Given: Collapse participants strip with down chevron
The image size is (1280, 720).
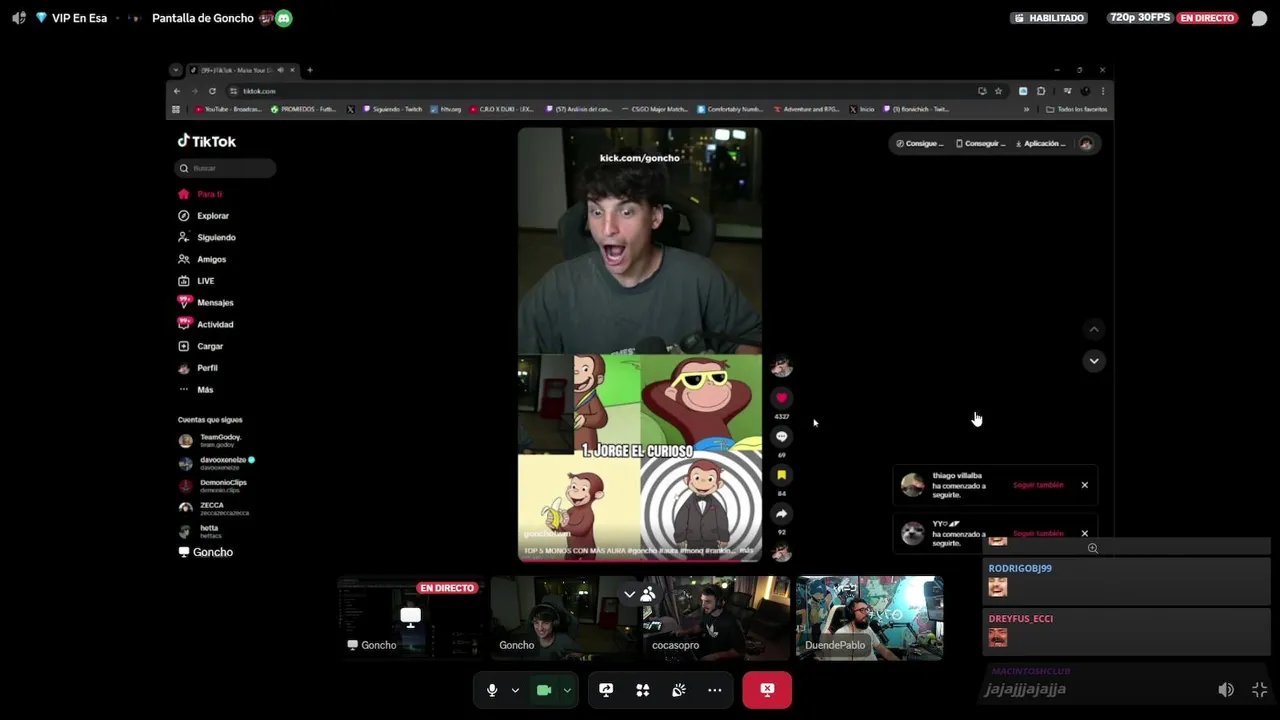Looking at the screenshot, I should [629, 595].
